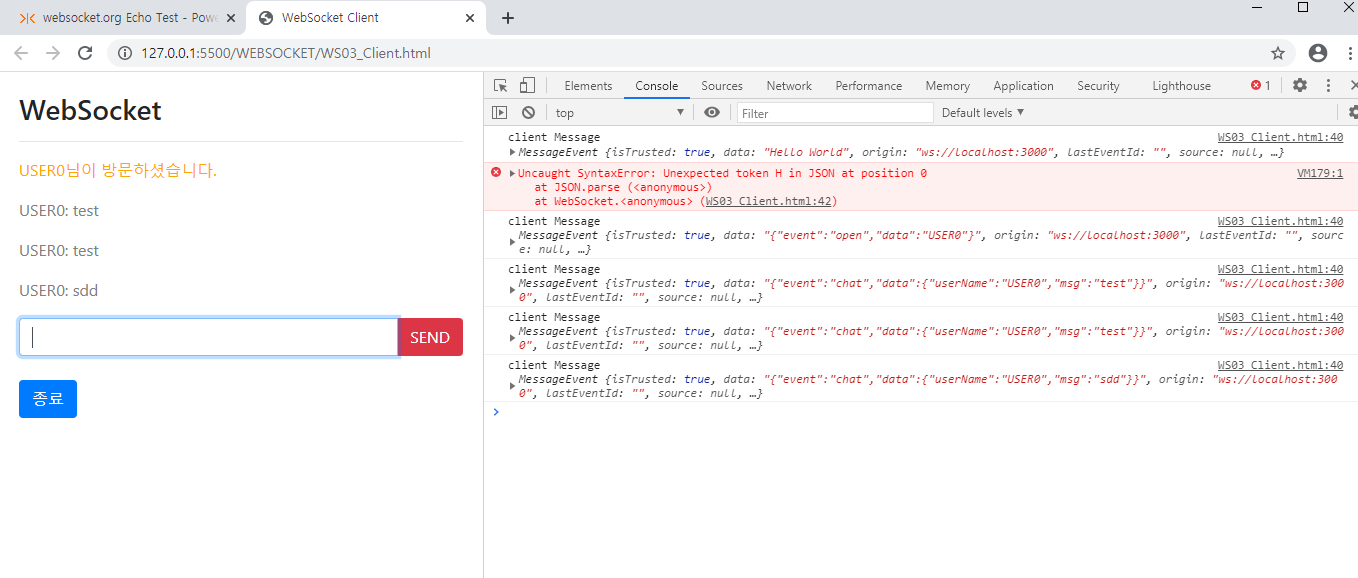The width and height of the screenshot is (1358, 578).
Task: Switch to the Sources tab
Action: click(x=722, y=86)
